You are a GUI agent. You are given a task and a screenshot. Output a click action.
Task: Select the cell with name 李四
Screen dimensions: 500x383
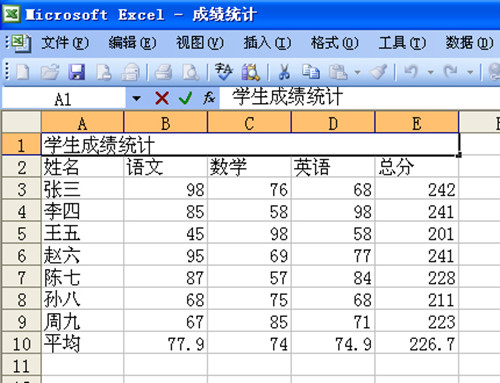82,211
